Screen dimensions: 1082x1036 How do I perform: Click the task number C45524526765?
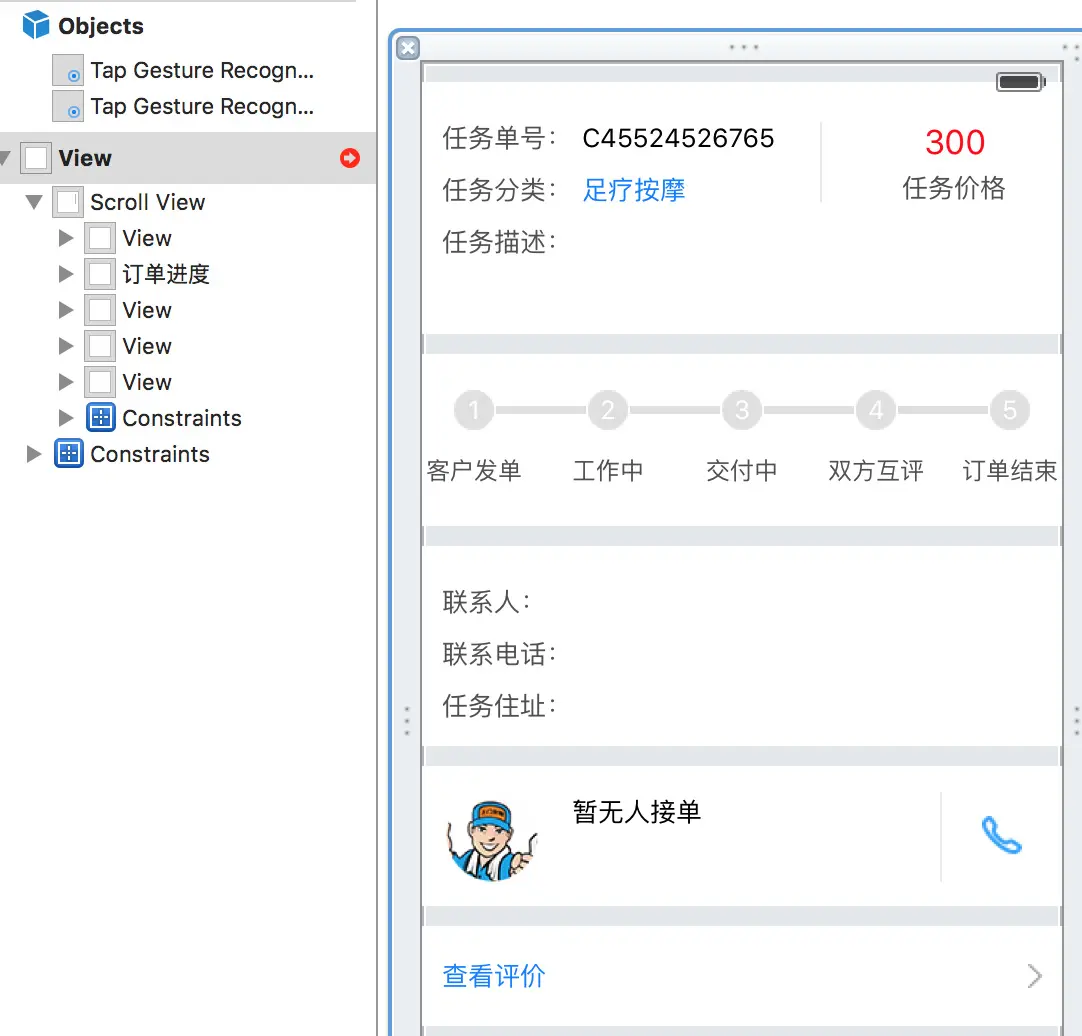(678, 138)
